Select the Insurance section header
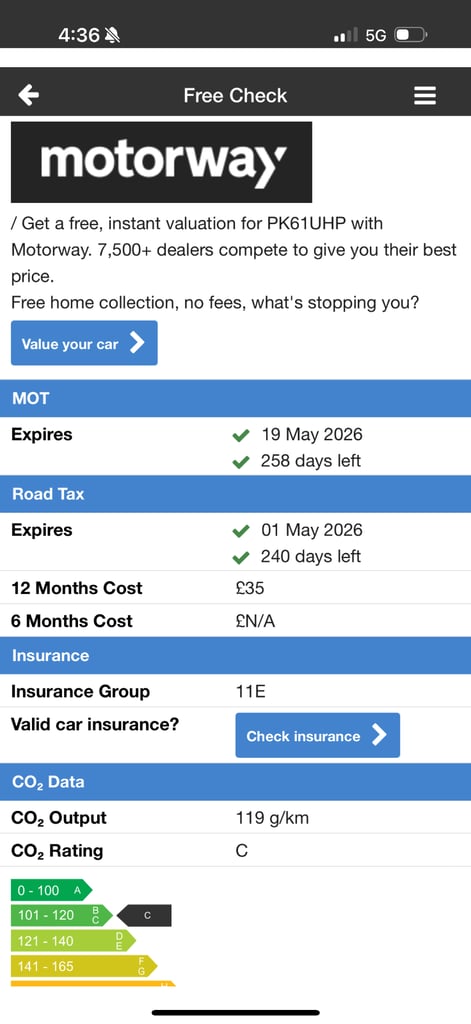 pyautogui.click(x=235, y=655)
